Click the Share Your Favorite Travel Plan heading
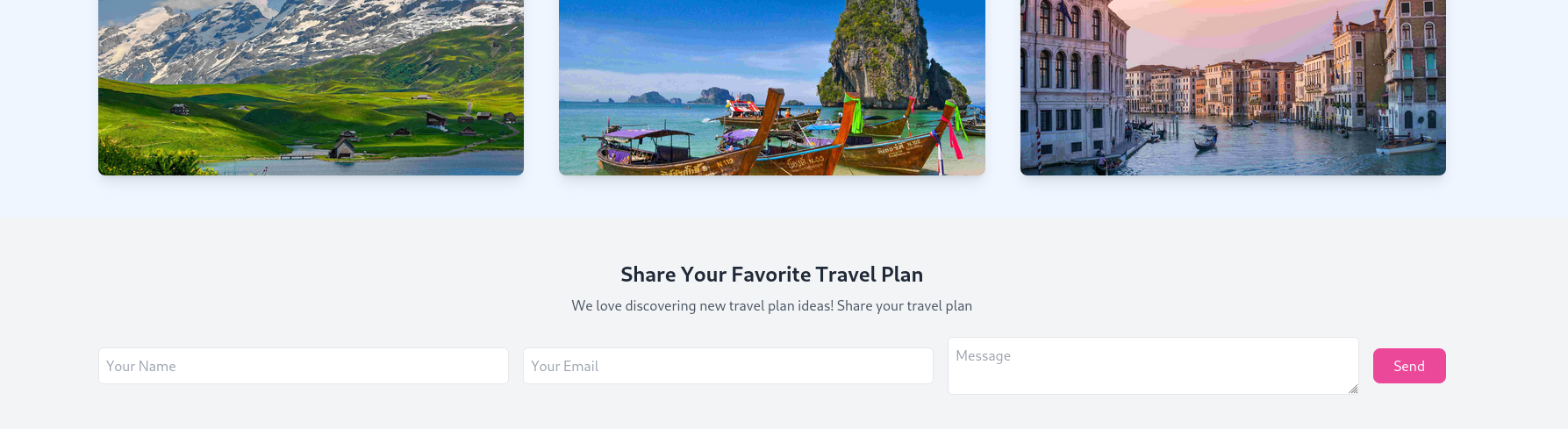Image resolution: width=1568 pixels, height=429 pixels. 772,275
